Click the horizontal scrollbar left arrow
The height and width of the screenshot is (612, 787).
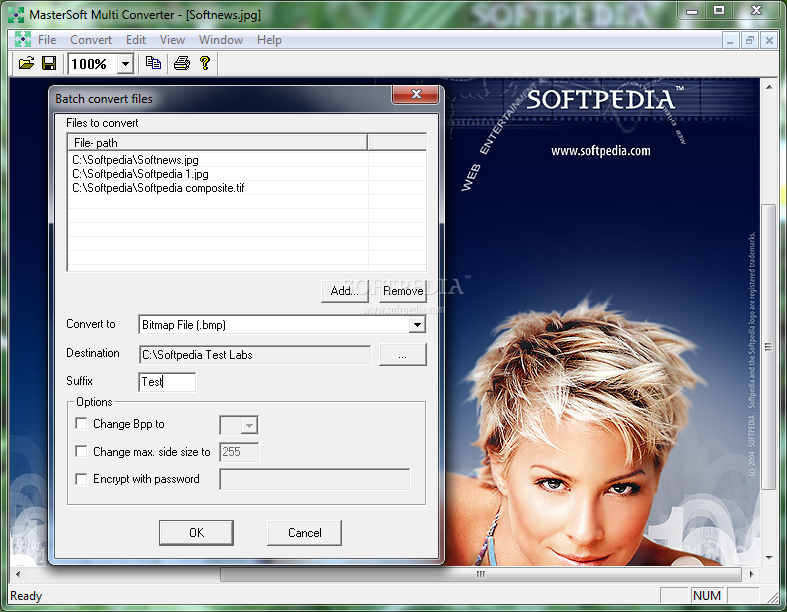[18, 574]
